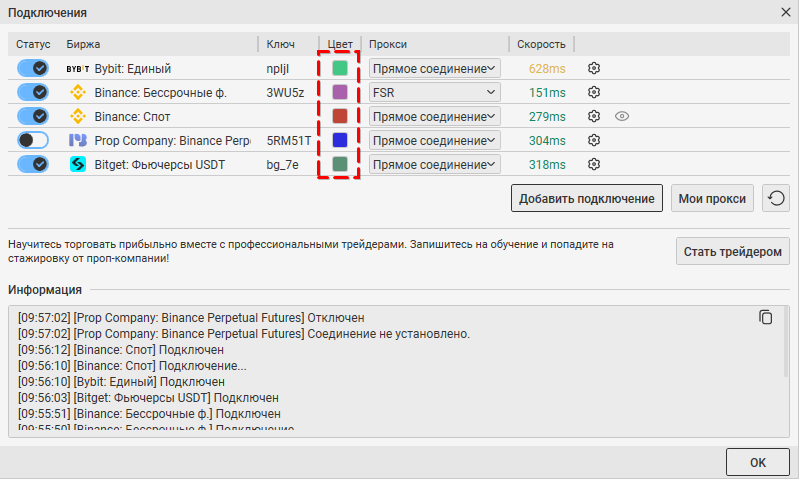Click the refresh connections icon button
799x479 pixels.
coord(776,198)
